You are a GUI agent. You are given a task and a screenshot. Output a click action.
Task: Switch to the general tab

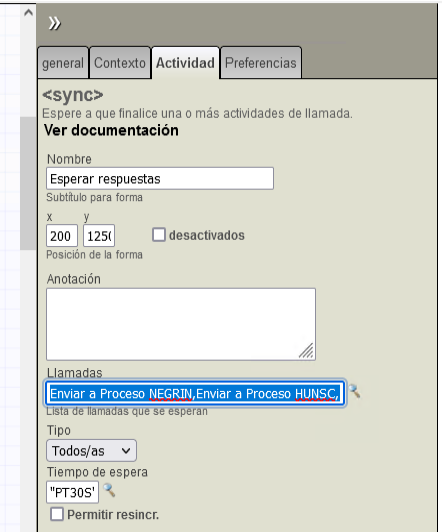click(x=63, y=63)
